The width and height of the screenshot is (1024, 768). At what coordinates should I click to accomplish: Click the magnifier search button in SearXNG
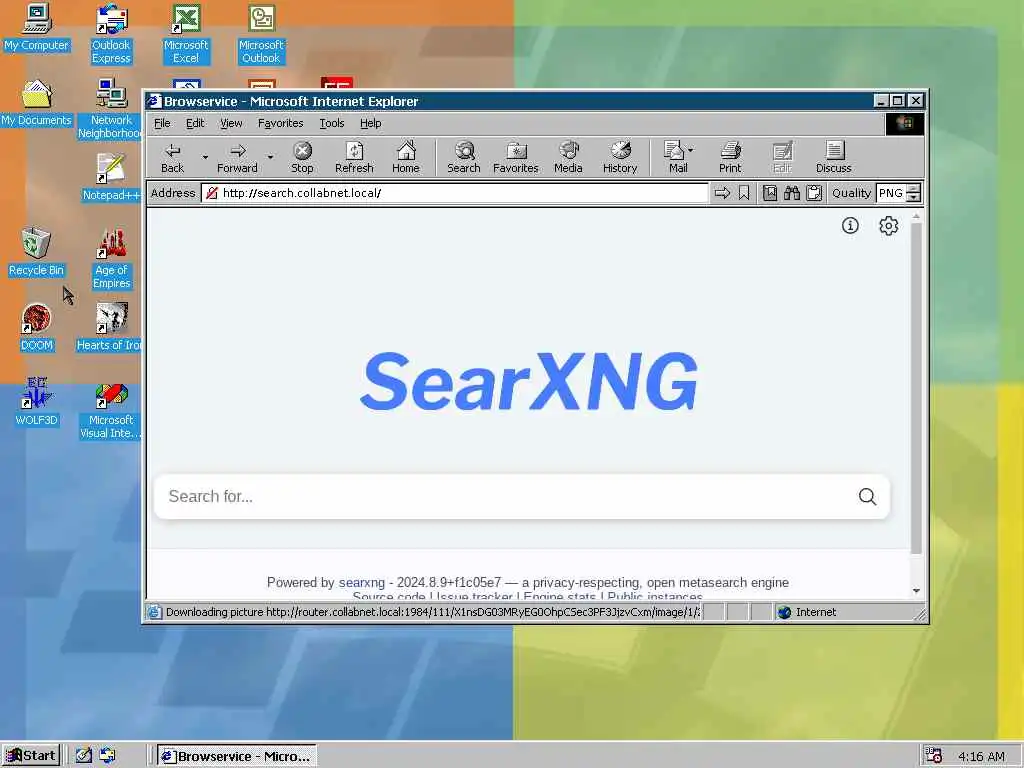point(867,496)
